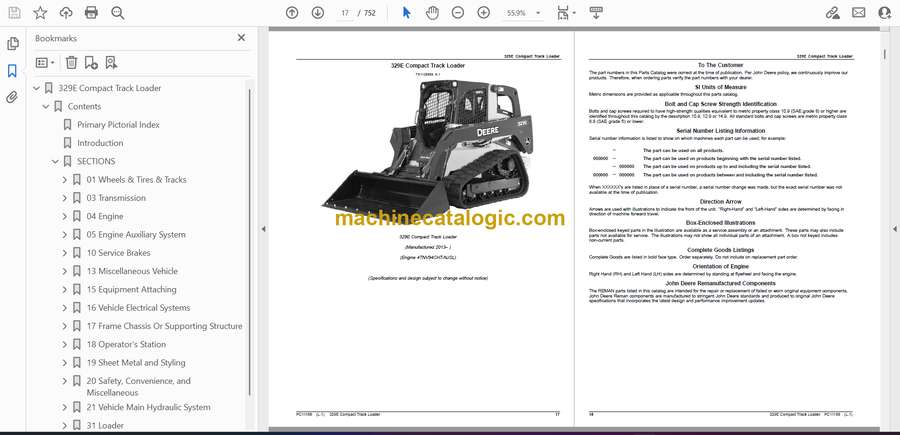Jump to Primary Pictorial Index bookmark
900x435 pixels.
pos(118,125)
